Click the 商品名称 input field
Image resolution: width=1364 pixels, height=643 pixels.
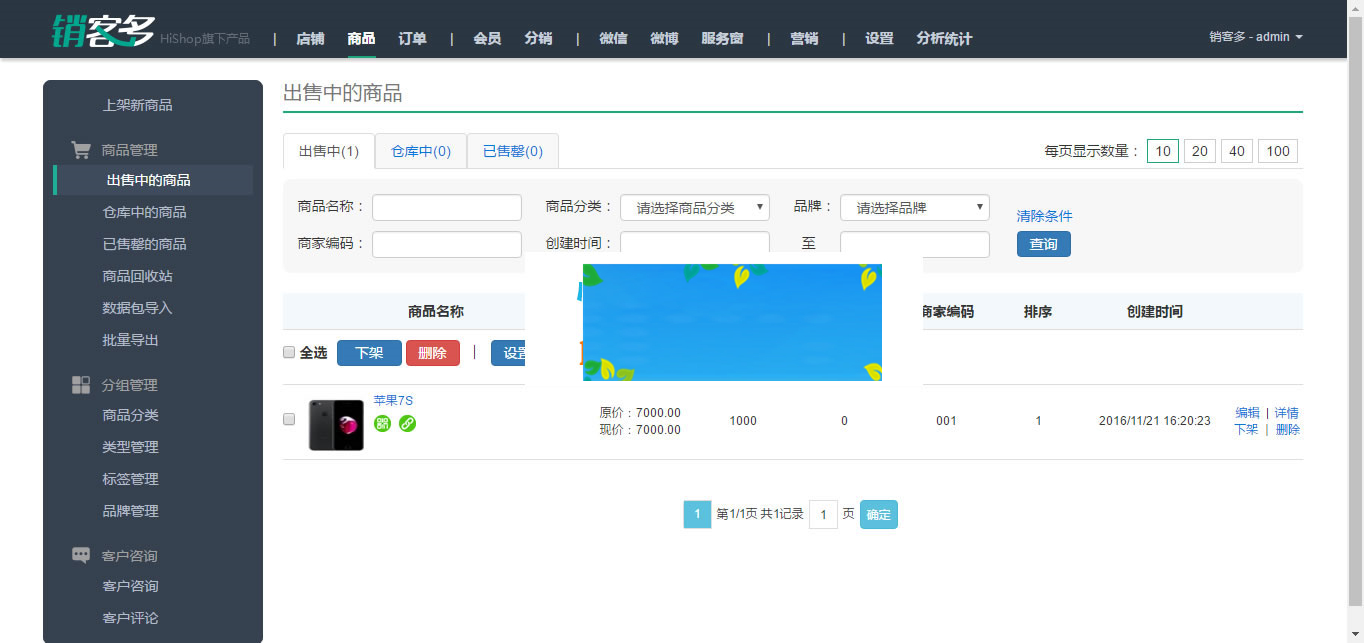click(x=446, y=207)
